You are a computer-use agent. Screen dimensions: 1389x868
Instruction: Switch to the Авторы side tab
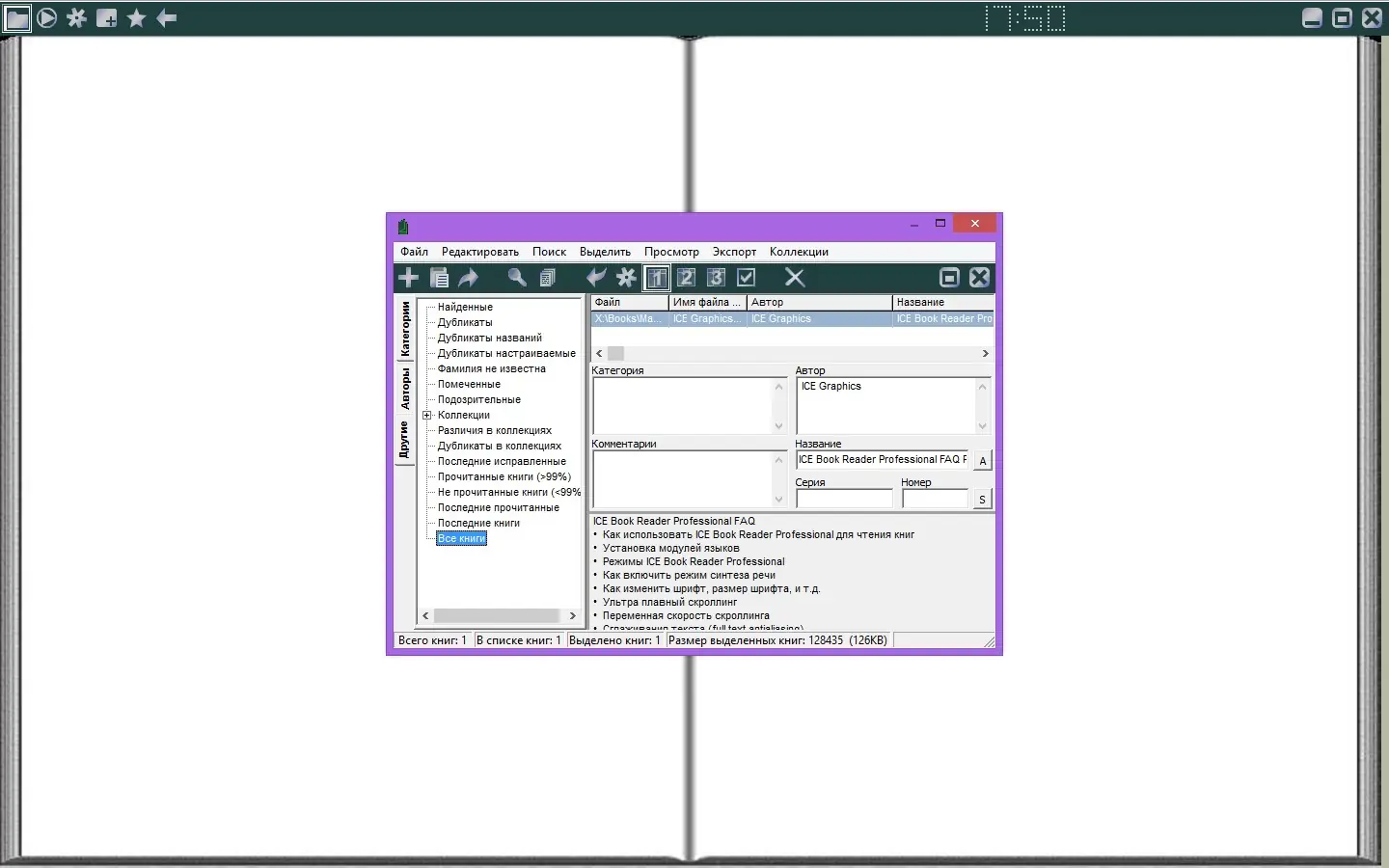(405, 389)
